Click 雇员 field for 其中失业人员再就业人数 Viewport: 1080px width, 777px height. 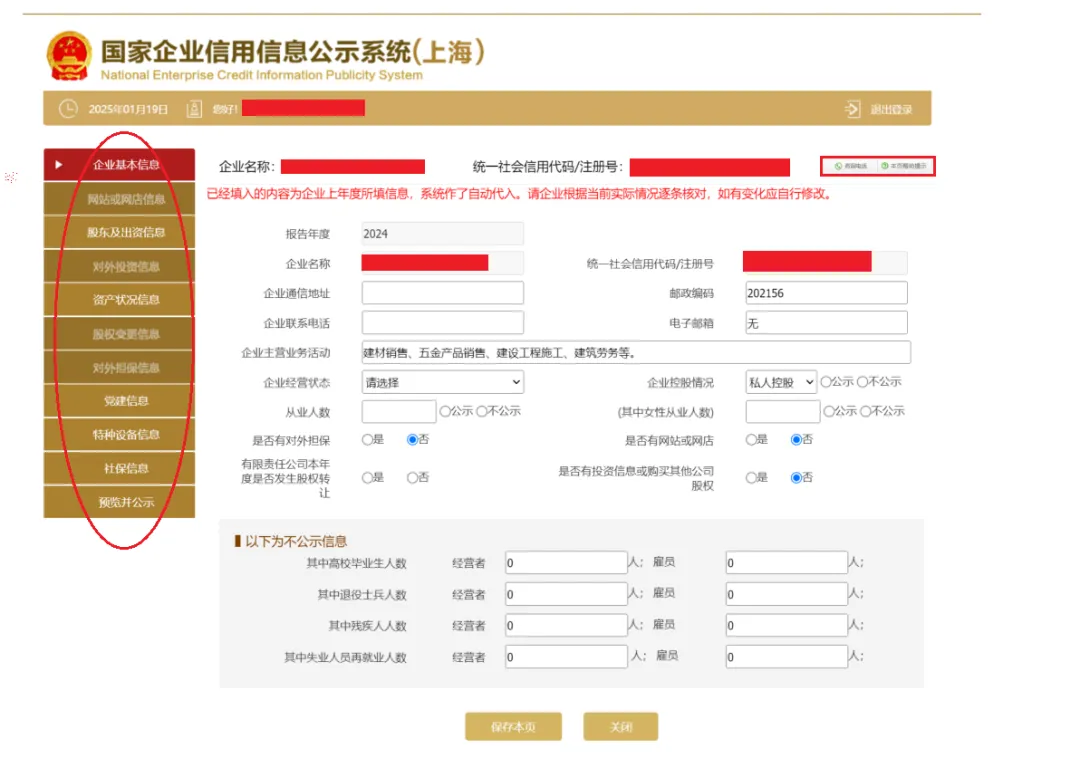tap(787, 656)
